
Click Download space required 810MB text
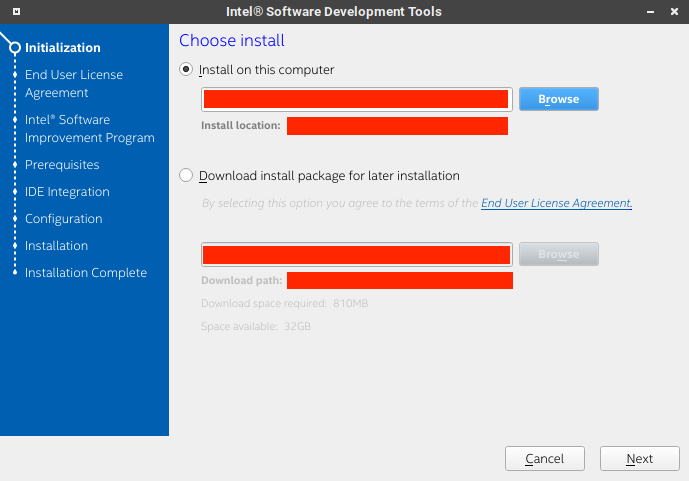[x=285, y=303]
